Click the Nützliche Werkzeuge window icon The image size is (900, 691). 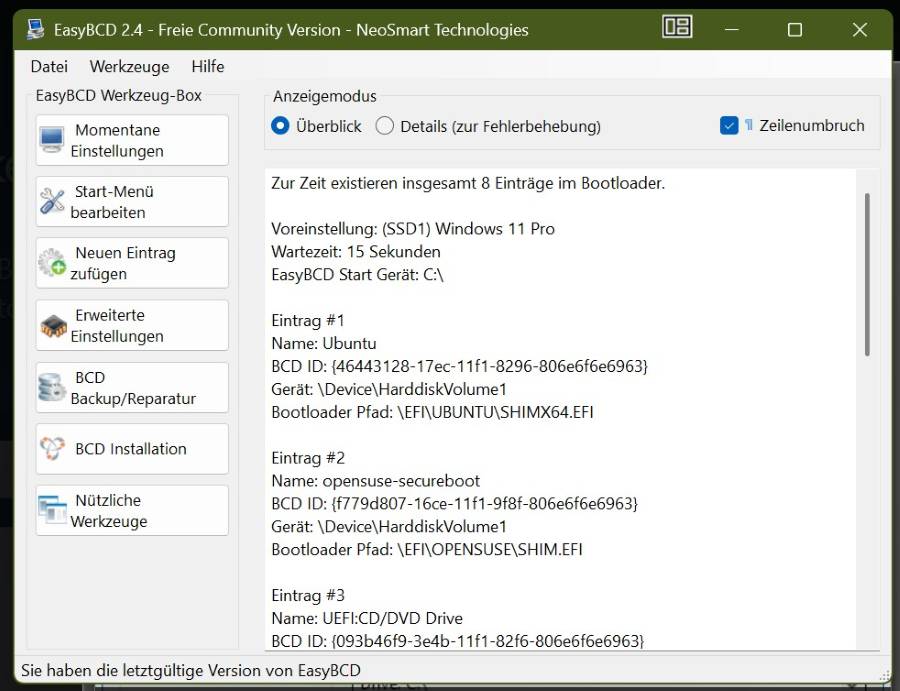pyautogui.click(x=52, y=511)
